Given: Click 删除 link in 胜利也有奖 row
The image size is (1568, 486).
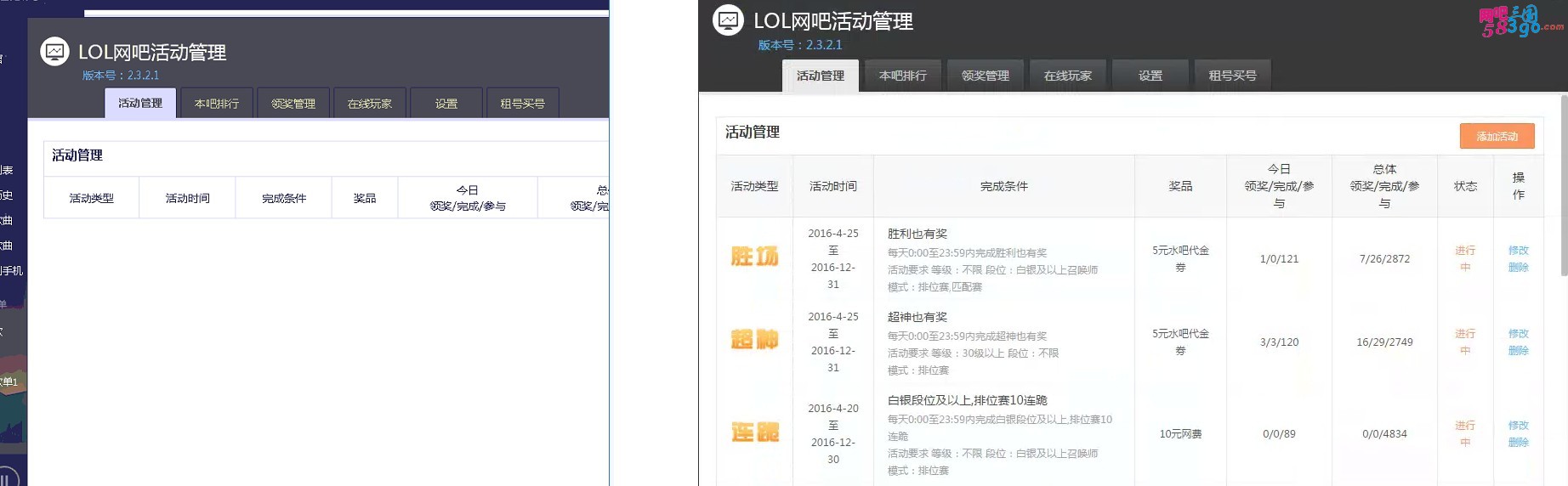Looking at the screenshot, I should [x=1519, y=267].
